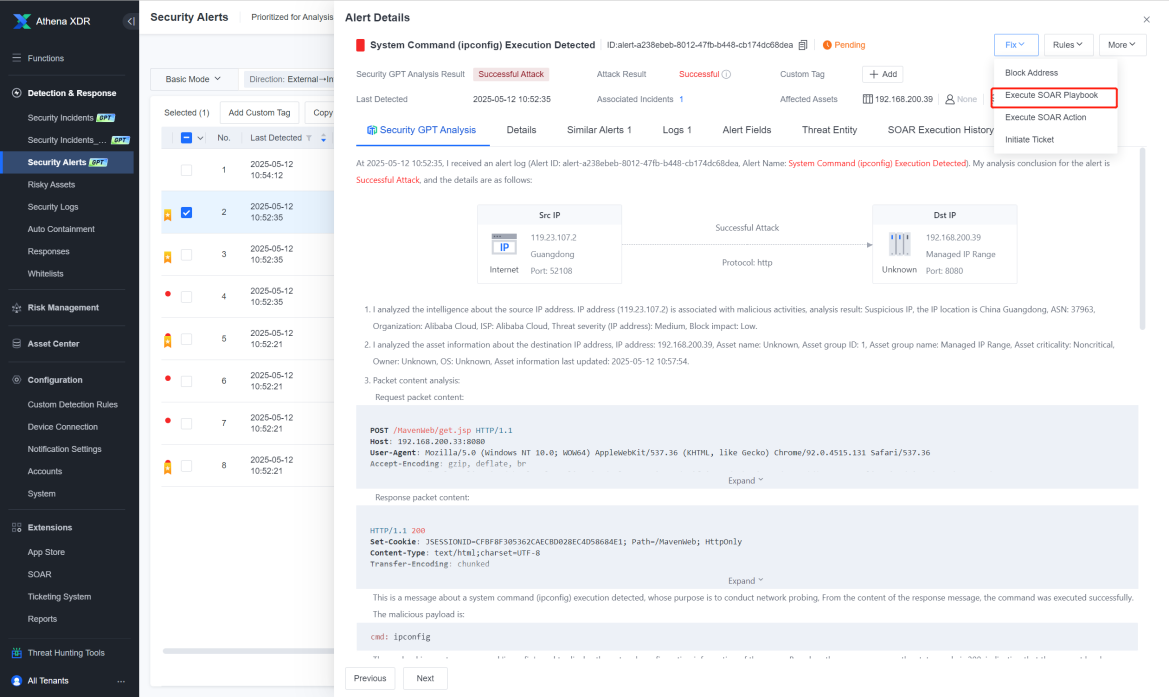Expand the request packet content
Viewport: 1169px width, 697px height.
click(746, 481)
